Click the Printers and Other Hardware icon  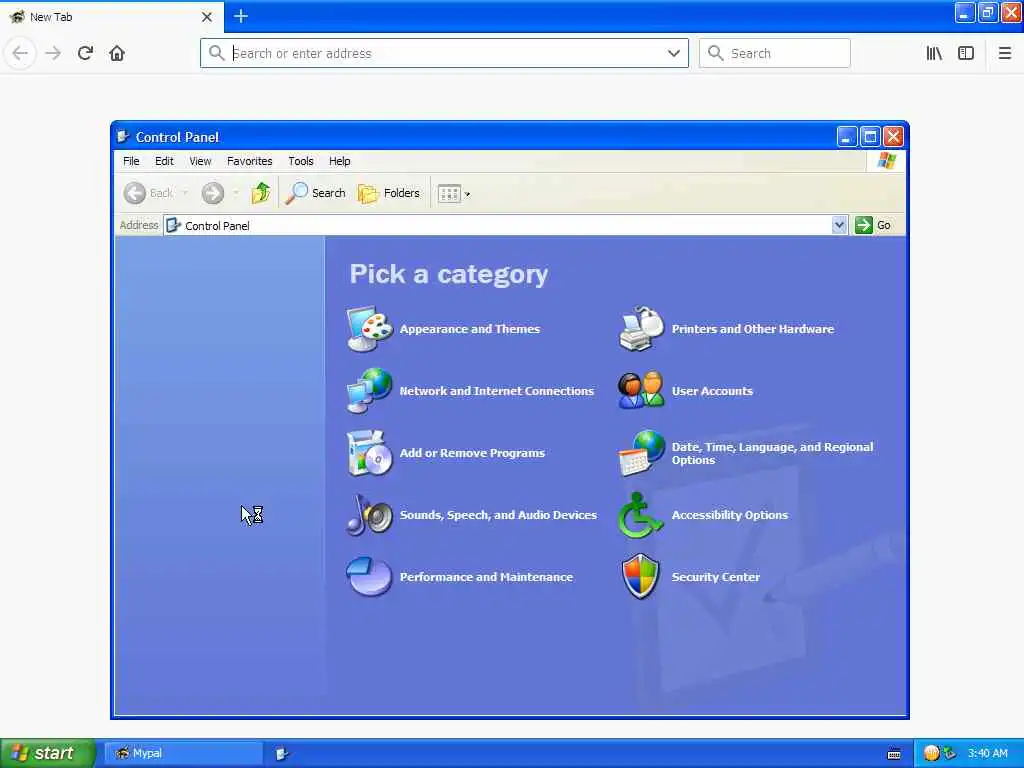[x=641, y=328]
